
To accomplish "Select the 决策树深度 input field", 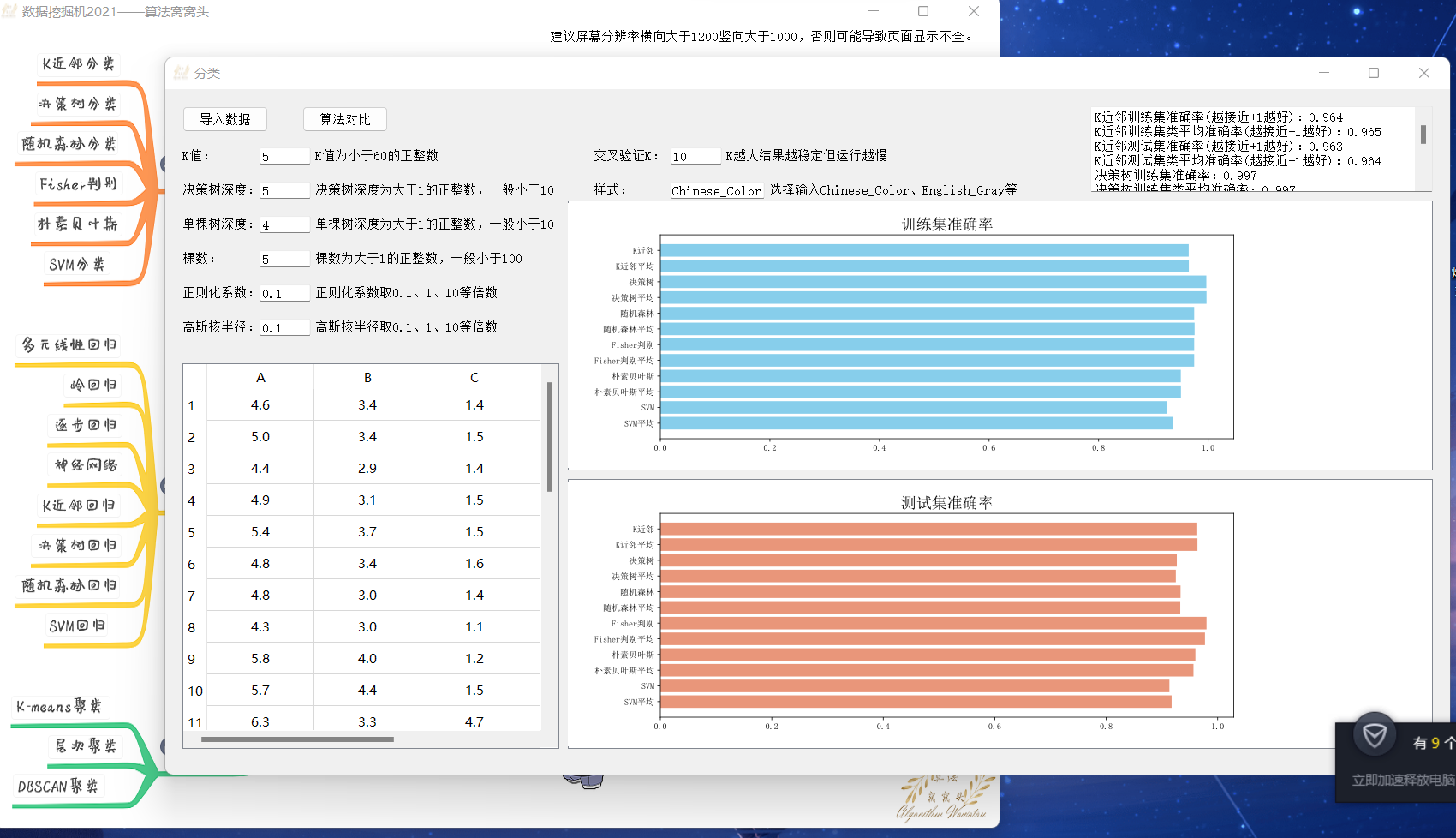I will coord(285,190).
